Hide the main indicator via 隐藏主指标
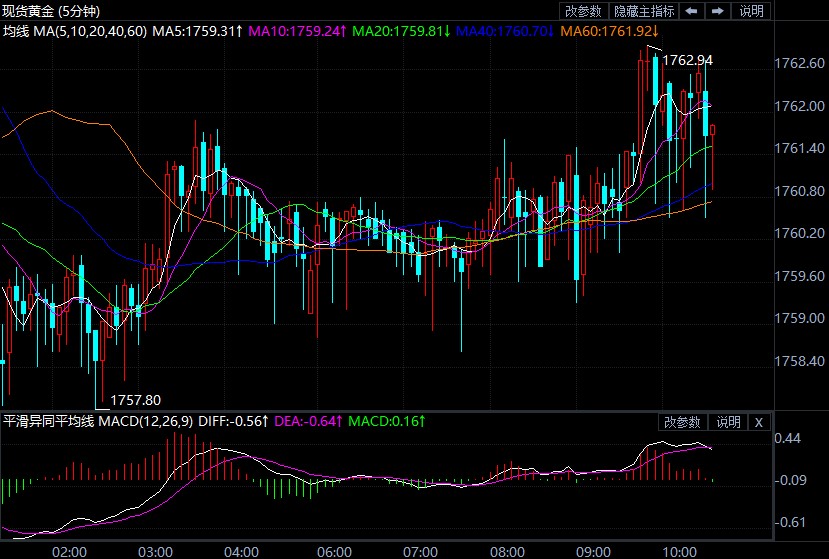This screenshot has height=559, width=829. tap(643, 11)
